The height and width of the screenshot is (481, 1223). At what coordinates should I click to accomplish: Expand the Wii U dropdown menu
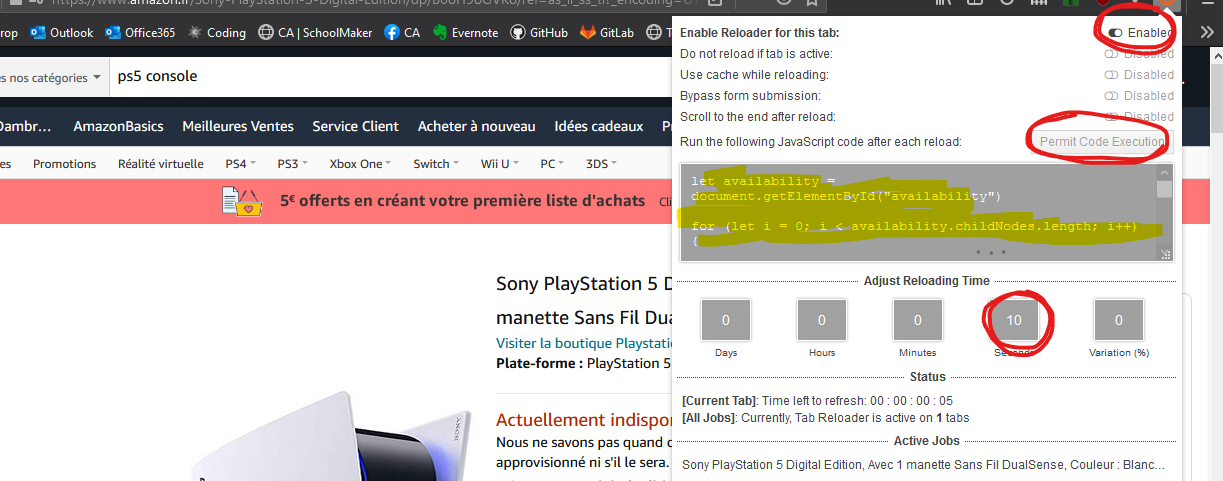pyautogui.click(x=500, y=163)
